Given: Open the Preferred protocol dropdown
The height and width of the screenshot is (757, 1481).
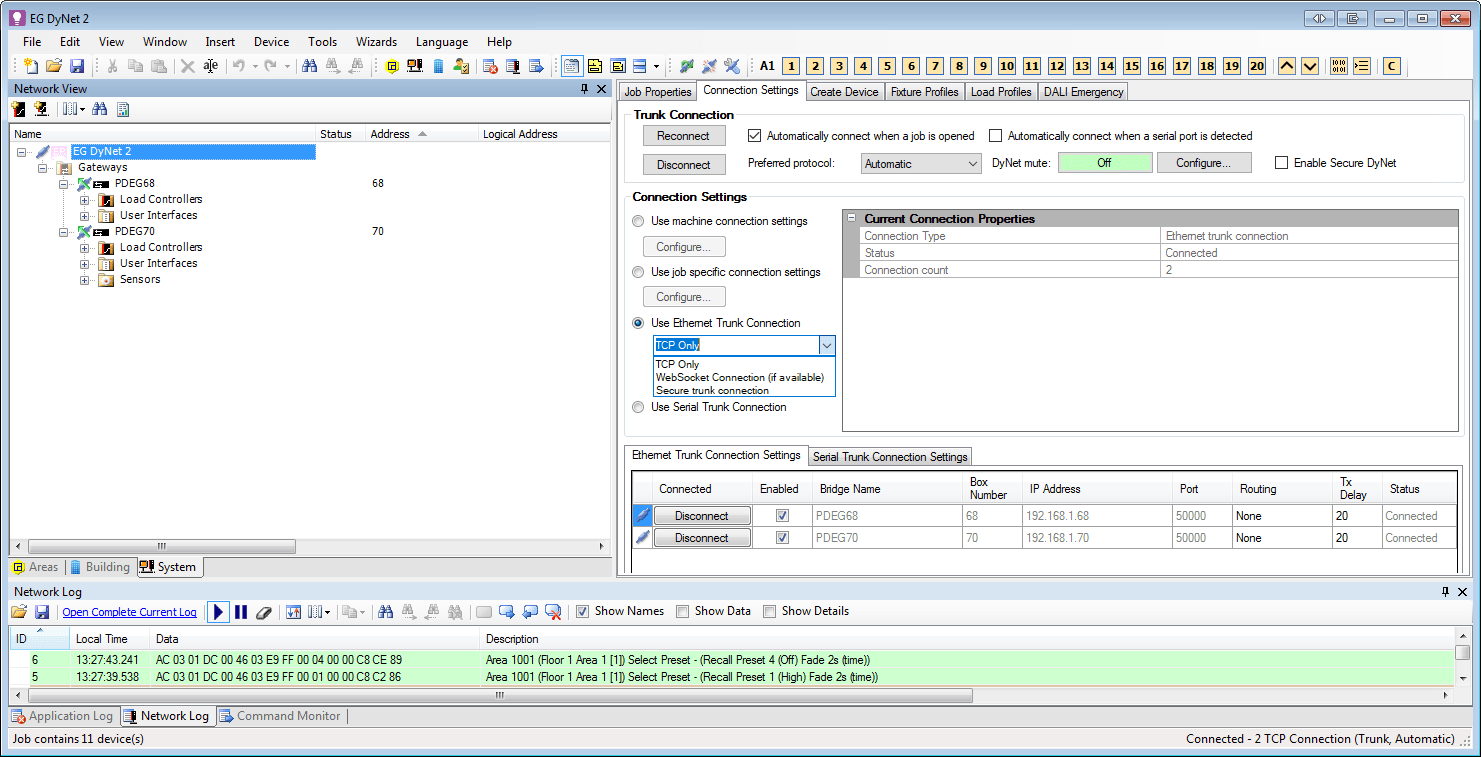Looking at the screenshot, I should click(x=920, y=164).
